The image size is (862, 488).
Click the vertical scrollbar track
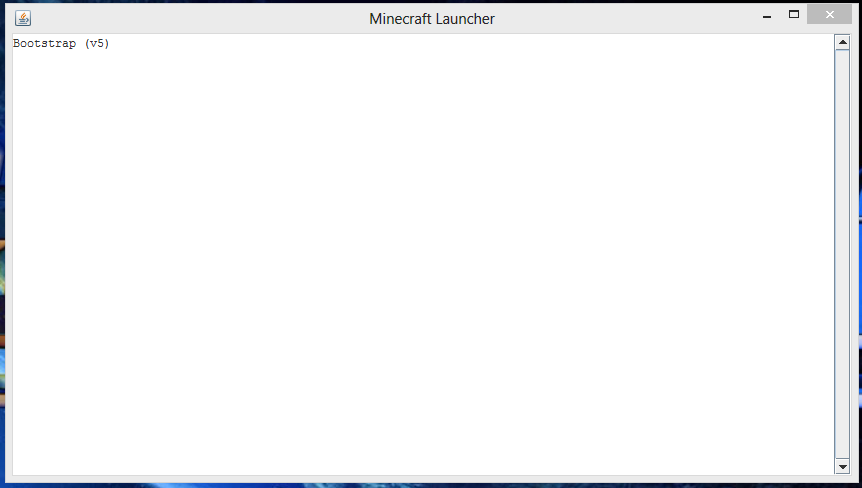(x=842, y=254)
